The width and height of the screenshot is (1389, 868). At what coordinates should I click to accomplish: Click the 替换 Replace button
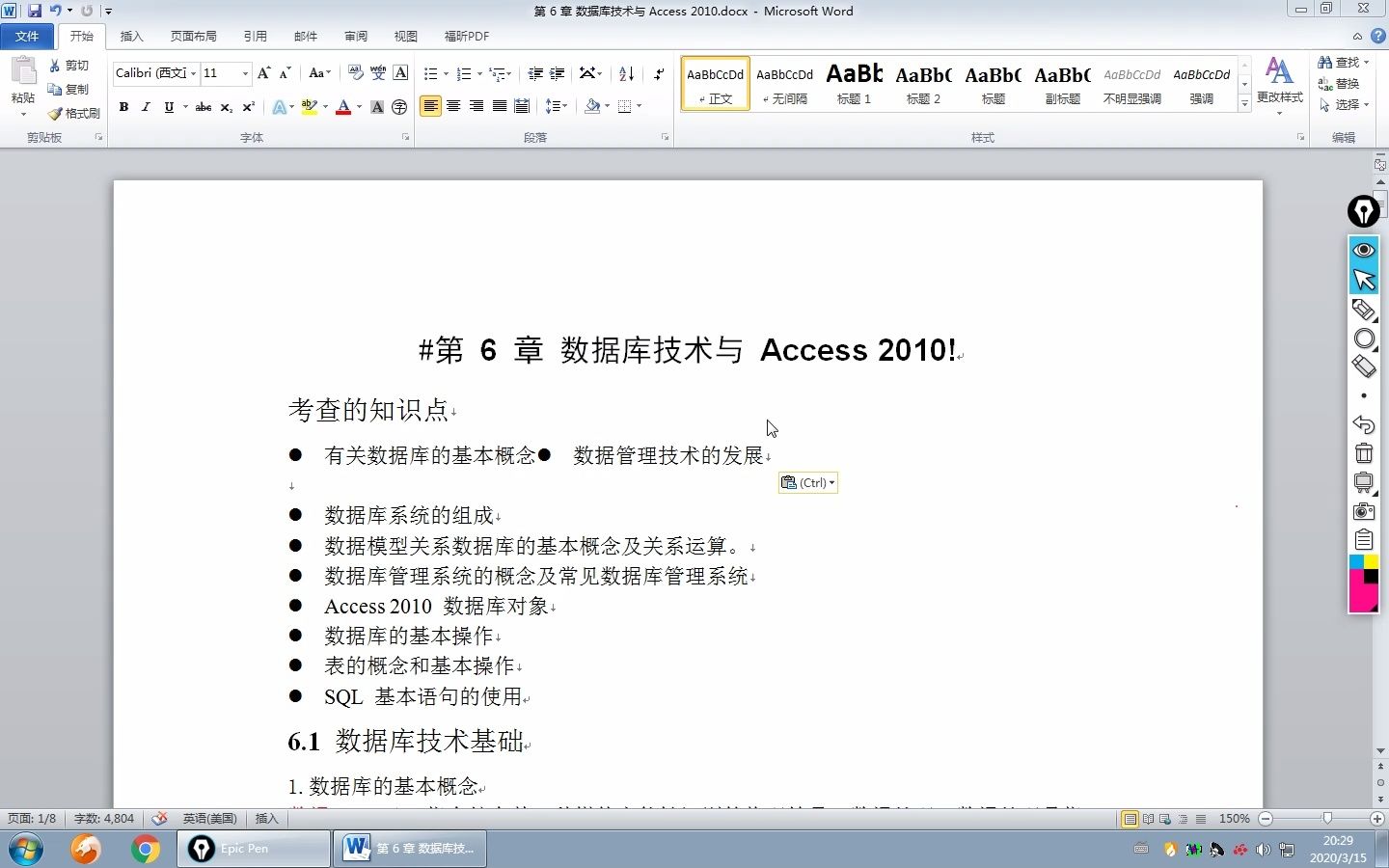1339,83
